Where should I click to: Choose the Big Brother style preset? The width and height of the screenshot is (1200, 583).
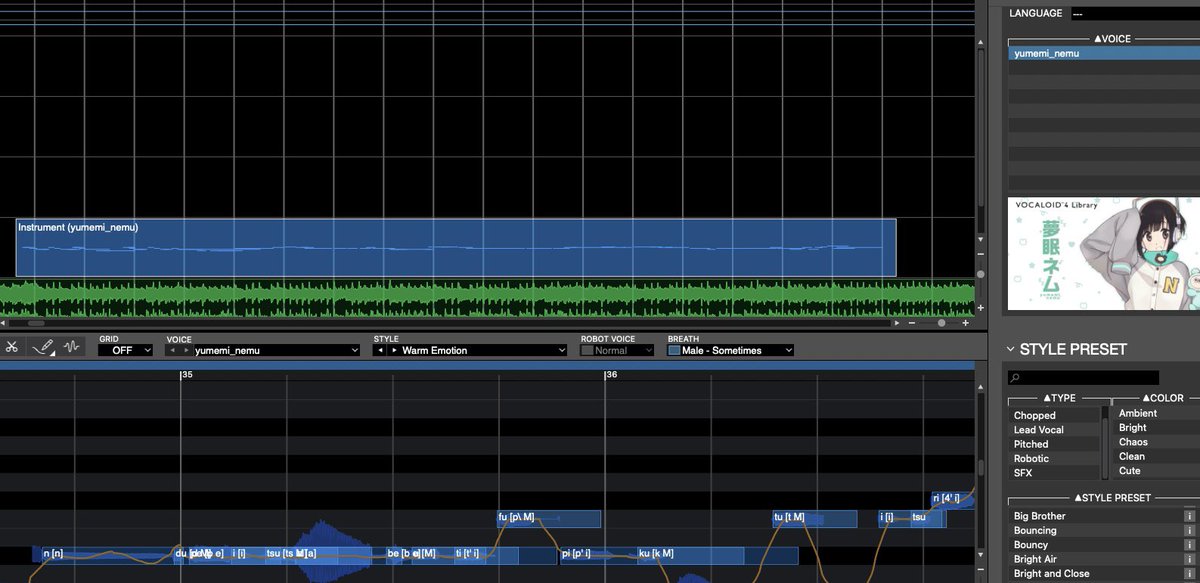(x=1095, y=516)
